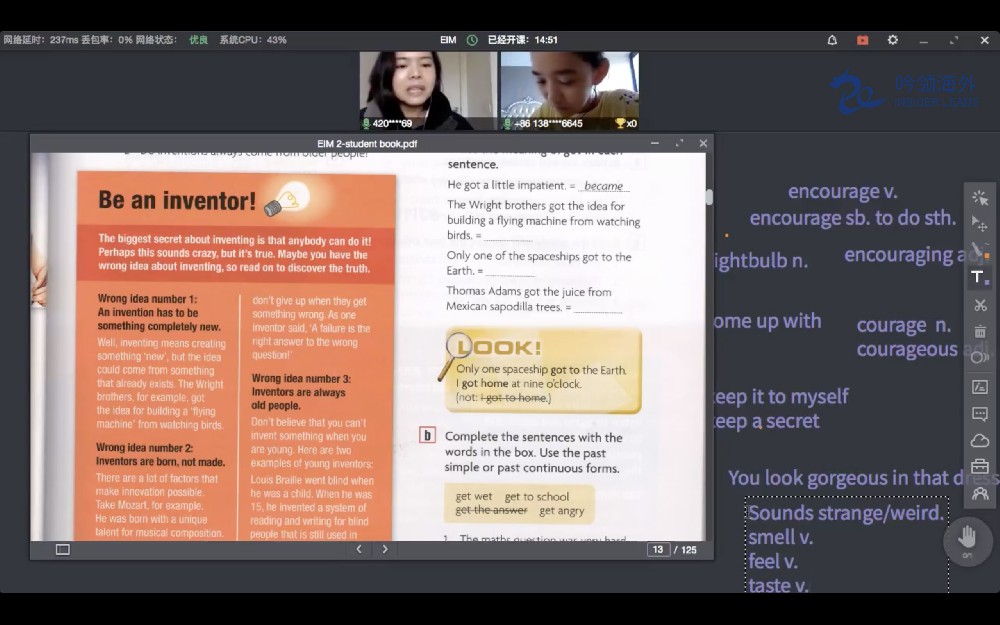Screen dimensions: 1000x625
Task: Go to next PDF page
Action: [385, 549]
